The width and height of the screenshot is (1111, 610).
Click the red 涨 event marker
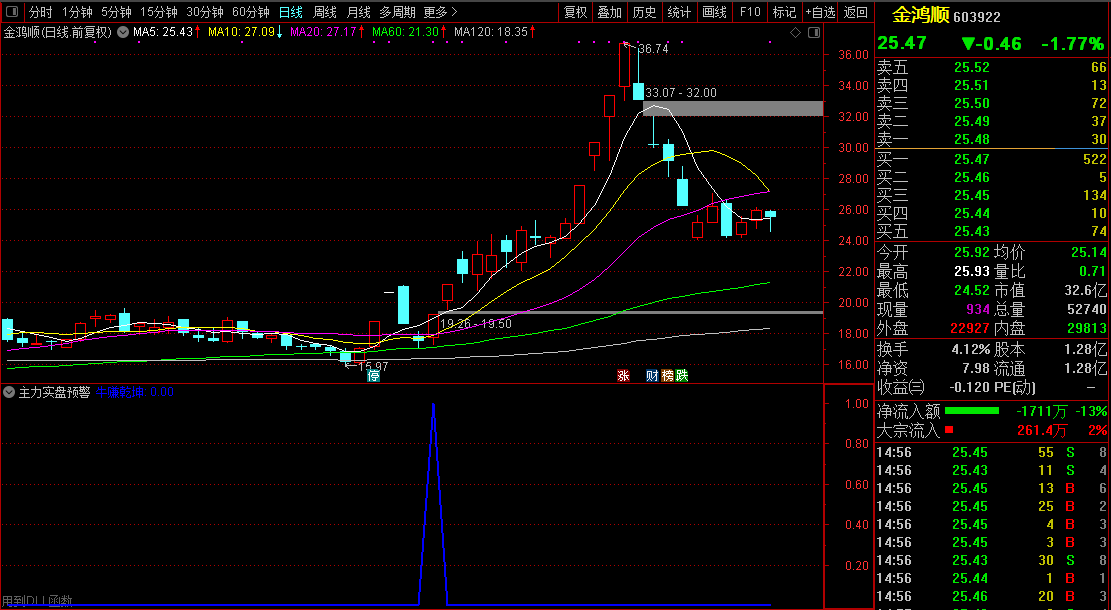(x=623, y=376)
